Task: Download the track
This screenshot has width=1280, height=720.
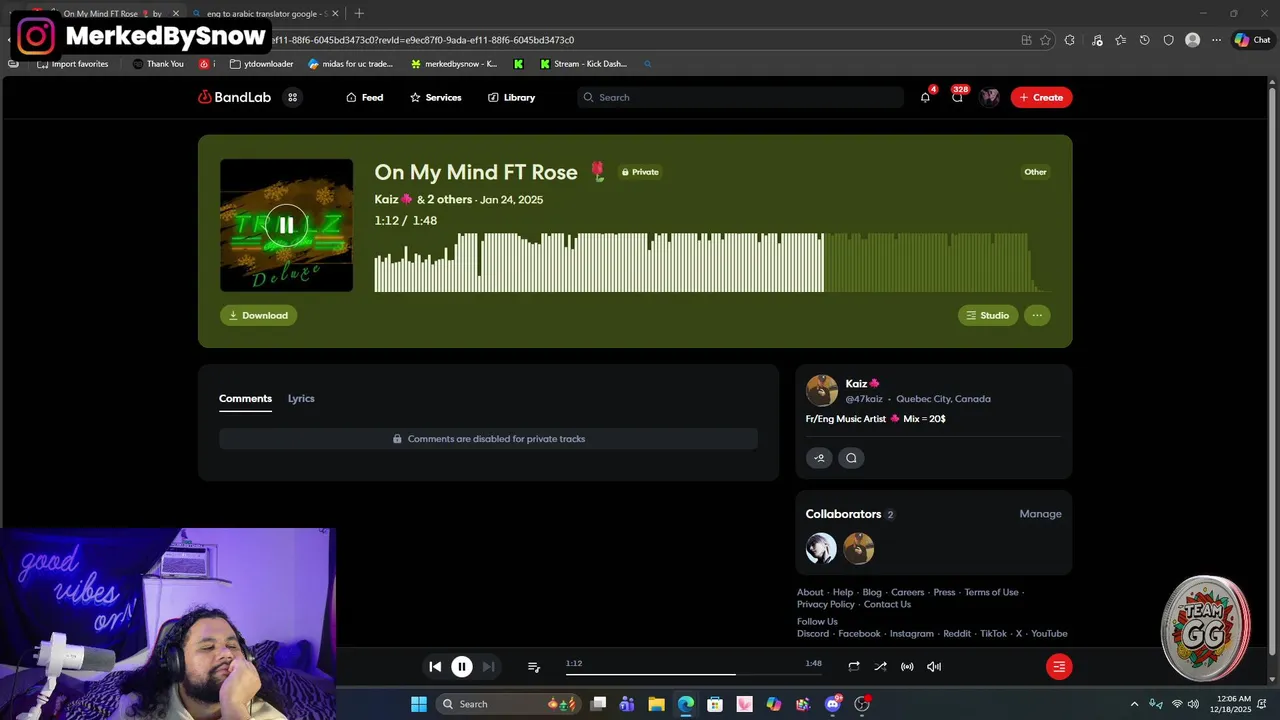Action: pyautogui.click(x=258, y=315)
